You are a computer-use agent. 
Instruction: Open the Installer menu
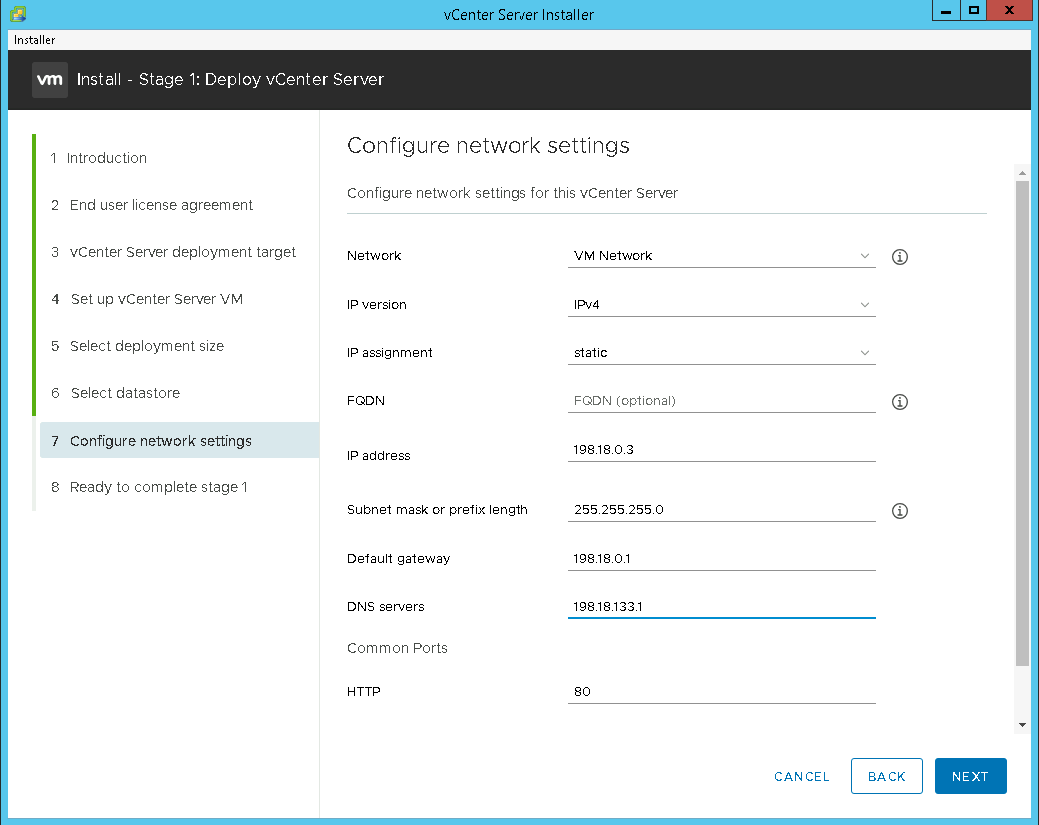[35, 40]
